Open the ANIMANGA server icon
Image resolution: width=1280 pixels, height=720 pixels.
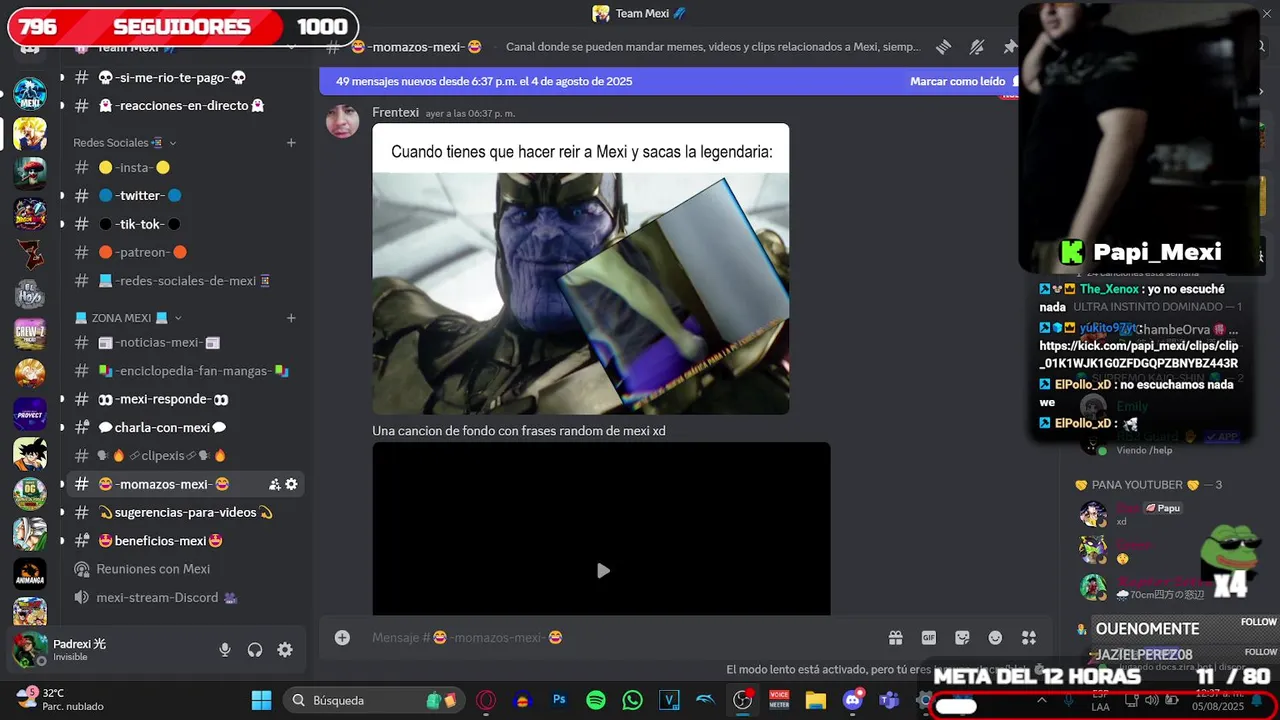pos(30,573)
